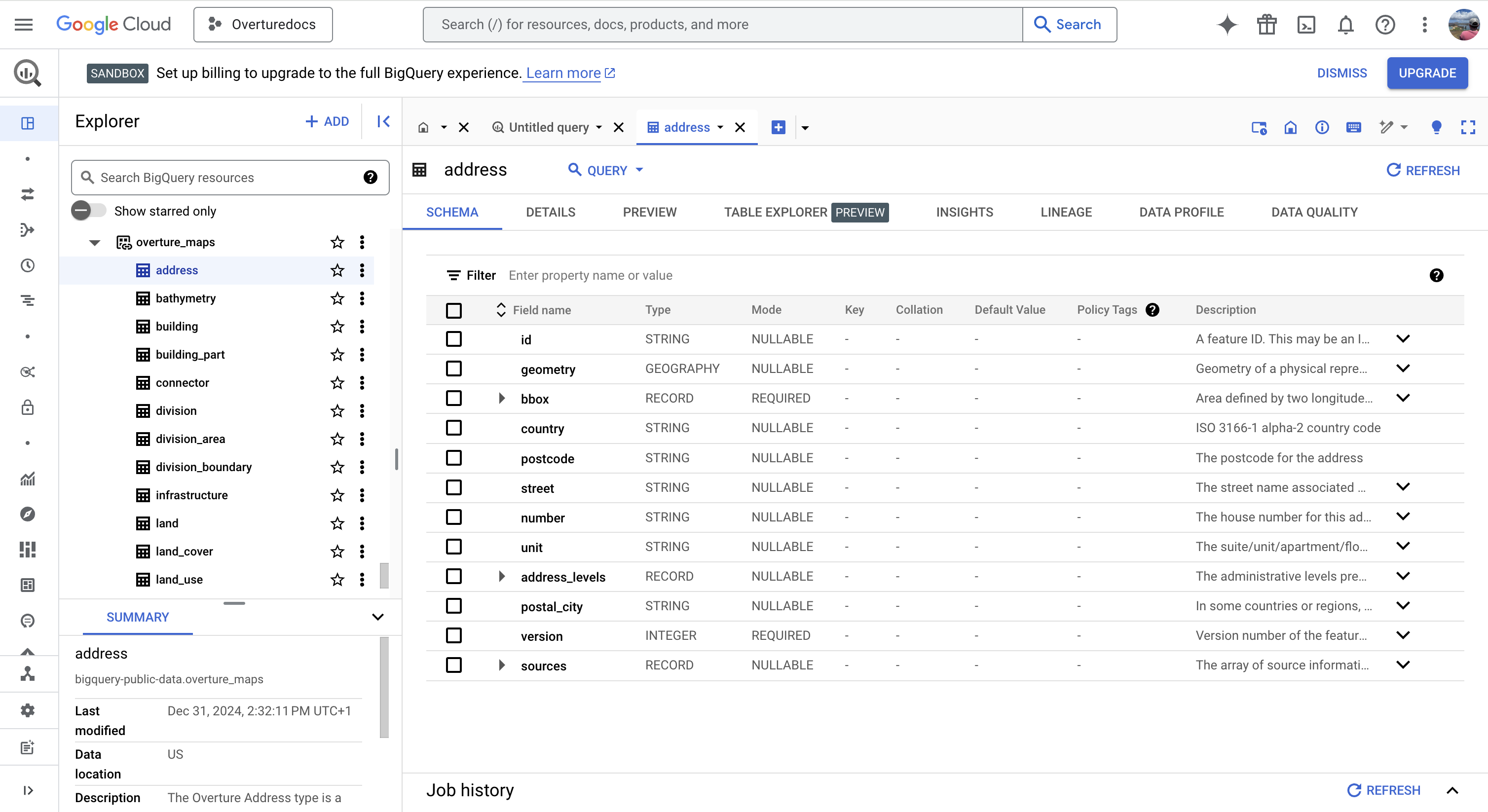Check the id field checkbox

tap(454, 339)
